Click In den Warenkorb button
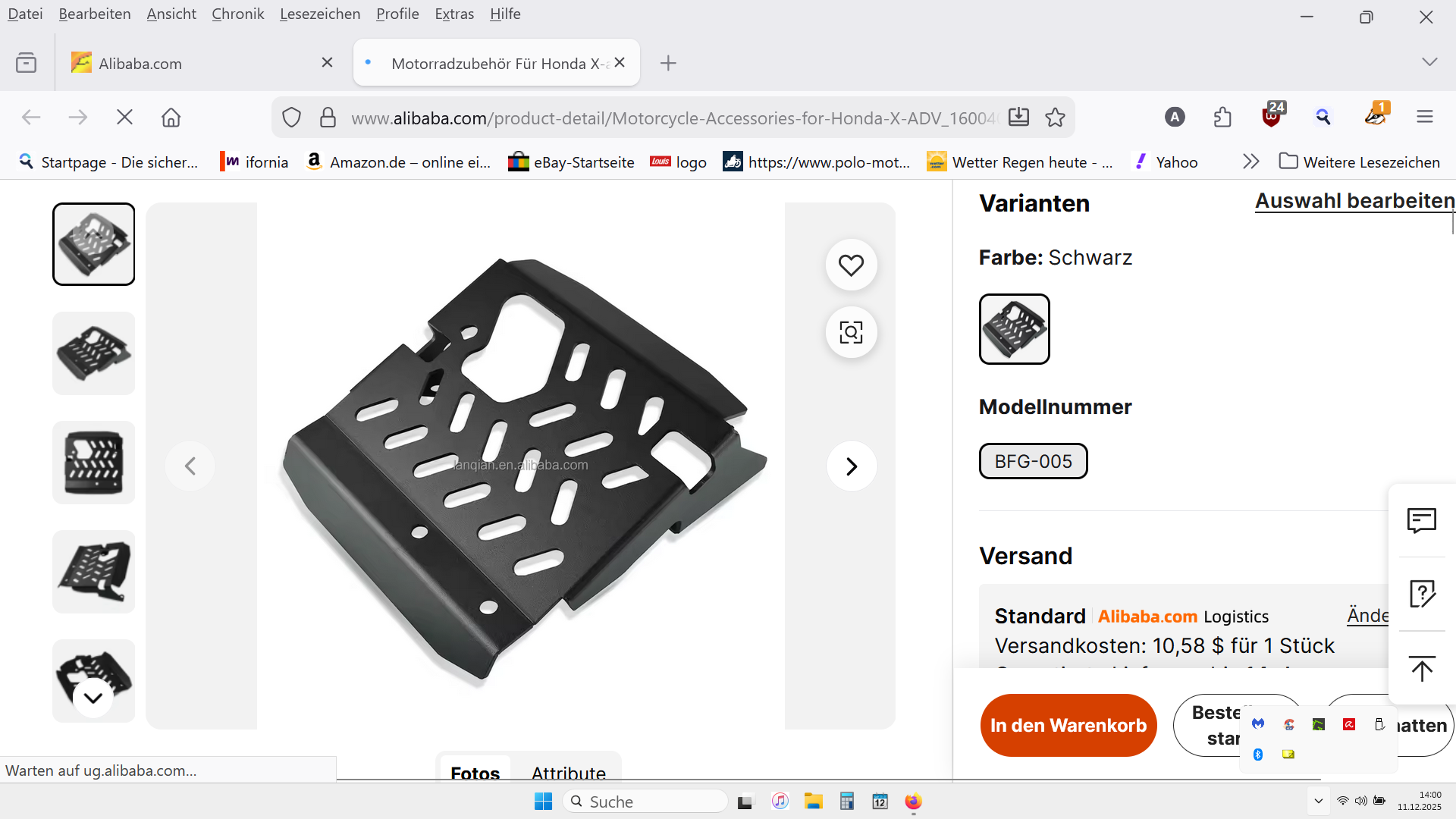The image size is (1456, 819). tap(1068, 726)
